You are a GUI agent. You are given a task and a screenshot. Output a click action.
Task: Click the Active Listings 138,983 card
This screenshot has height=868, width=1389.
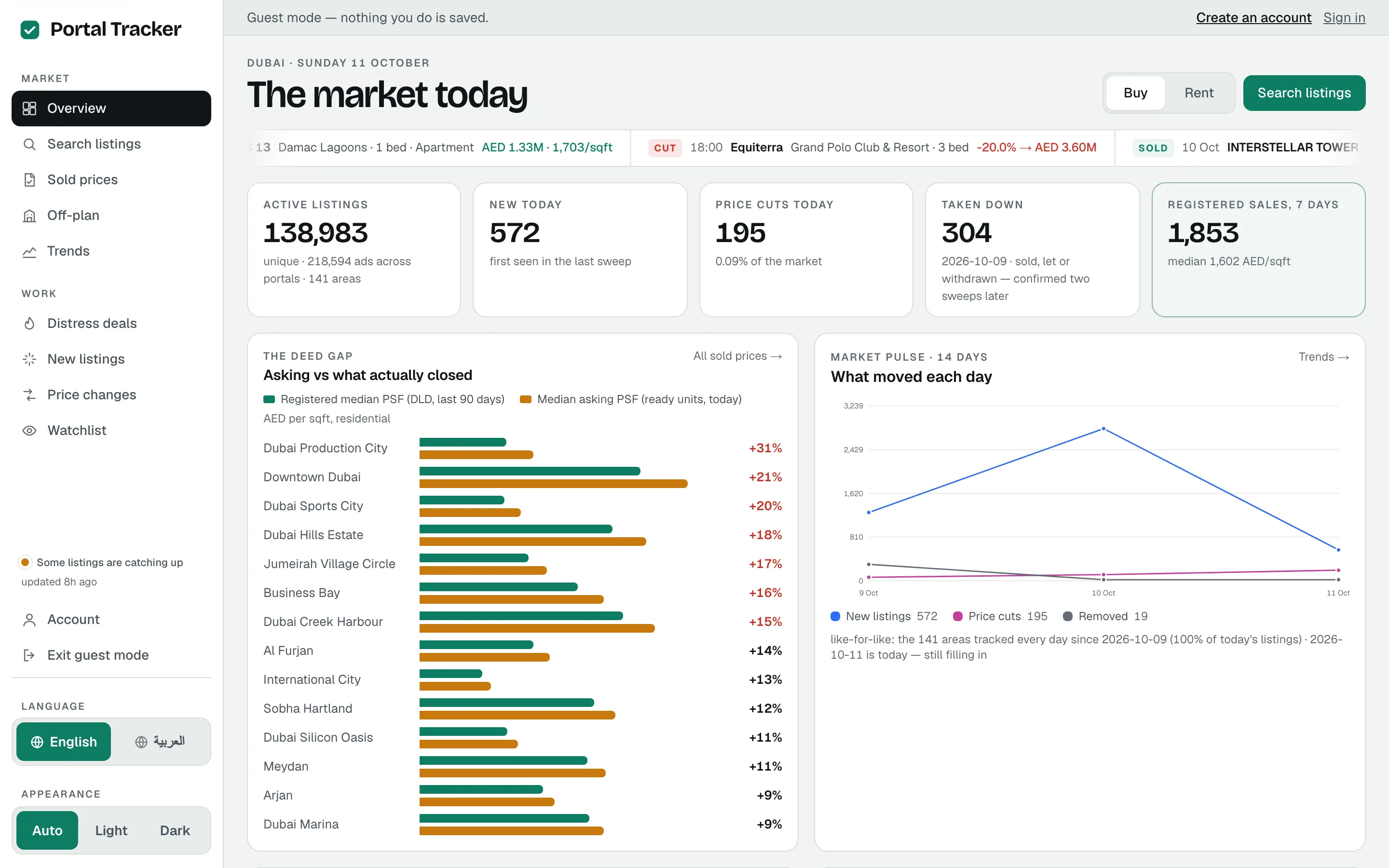pos(354,250)
